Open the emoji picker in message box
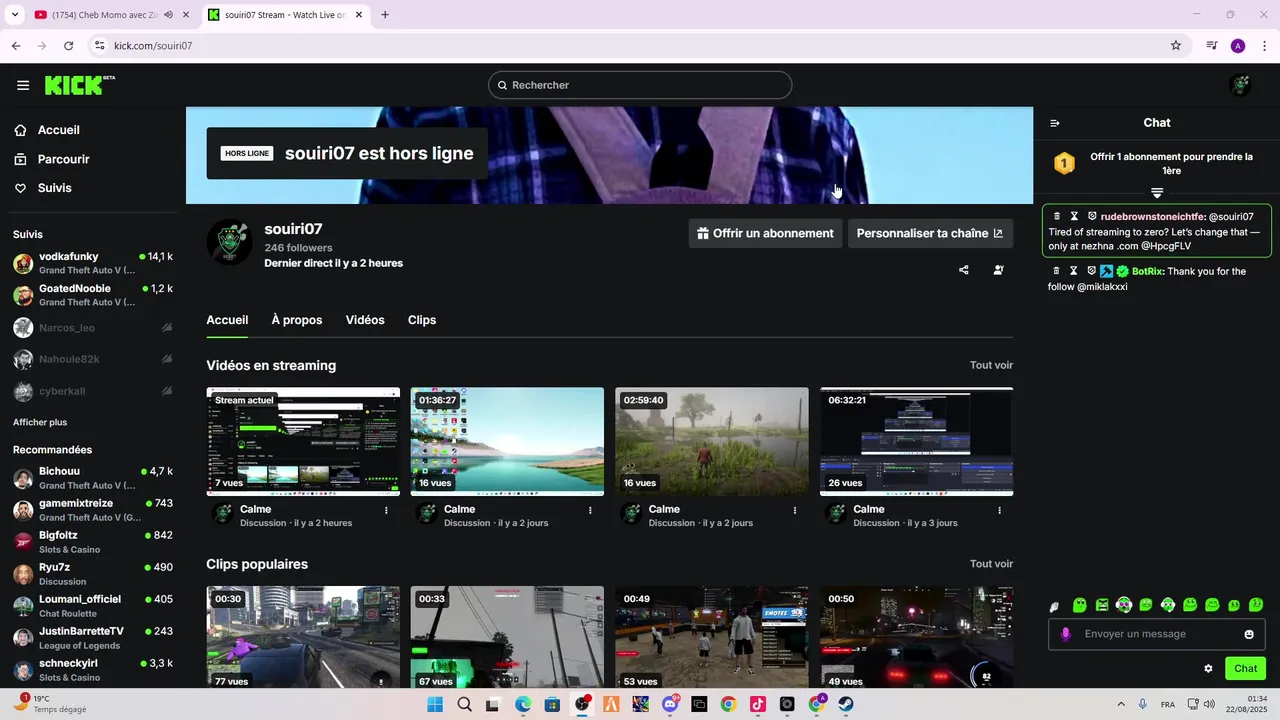Image resolution: width=1280 pixels, height=720 pixels. (x=1249, y=634)
